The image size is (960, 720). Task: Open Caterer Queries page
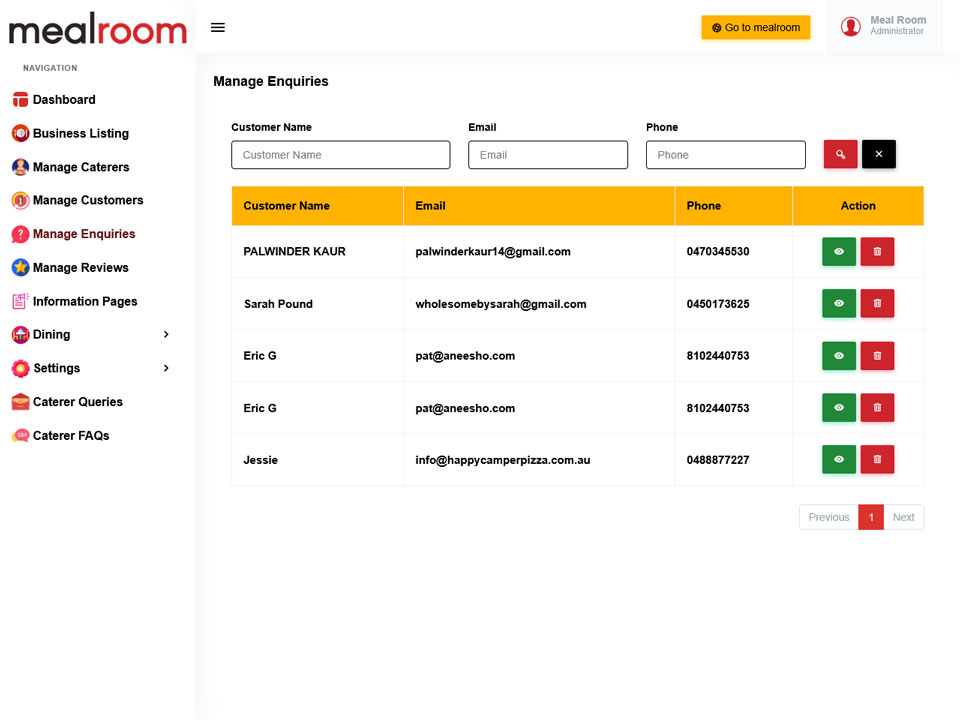pyautogui.click(x=78, y=402)
